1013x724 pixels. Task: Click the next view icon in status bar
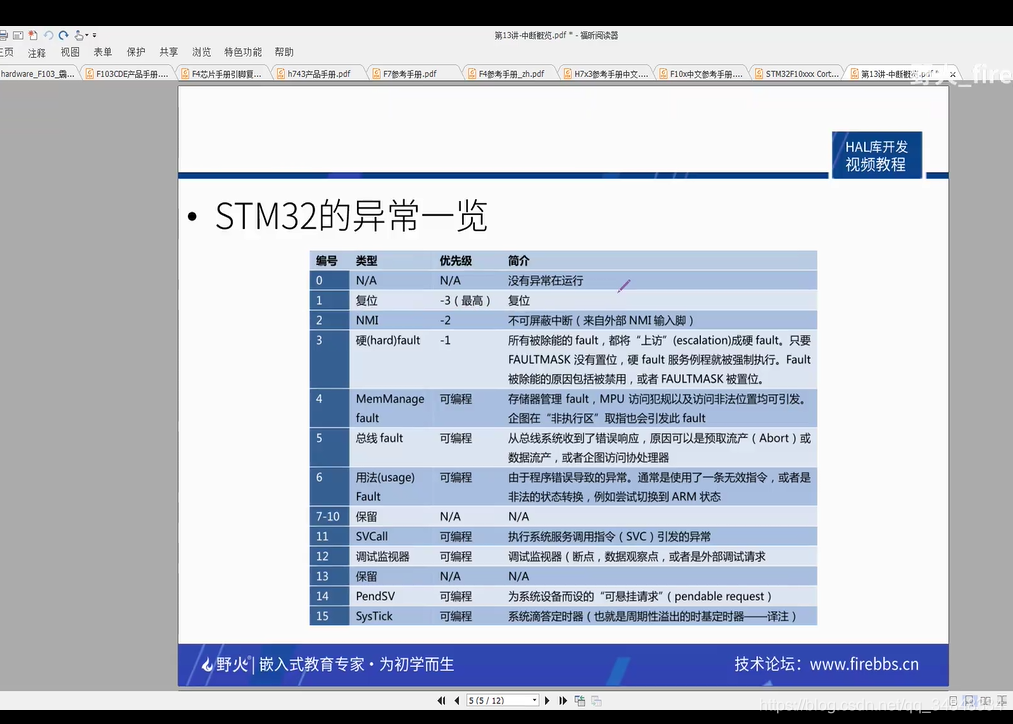(596, 701)
